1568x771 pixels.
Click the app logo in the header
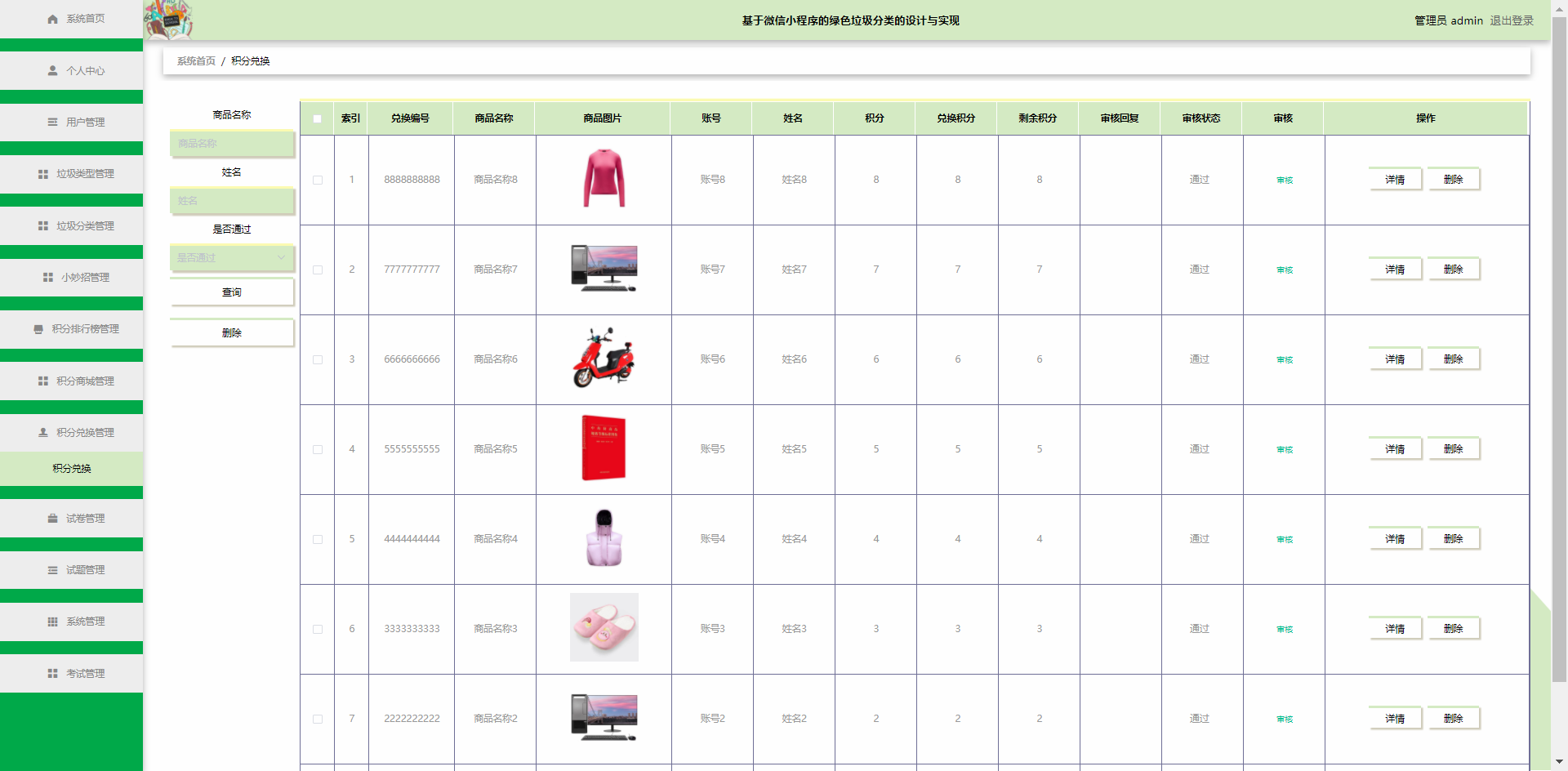point(168,20)
